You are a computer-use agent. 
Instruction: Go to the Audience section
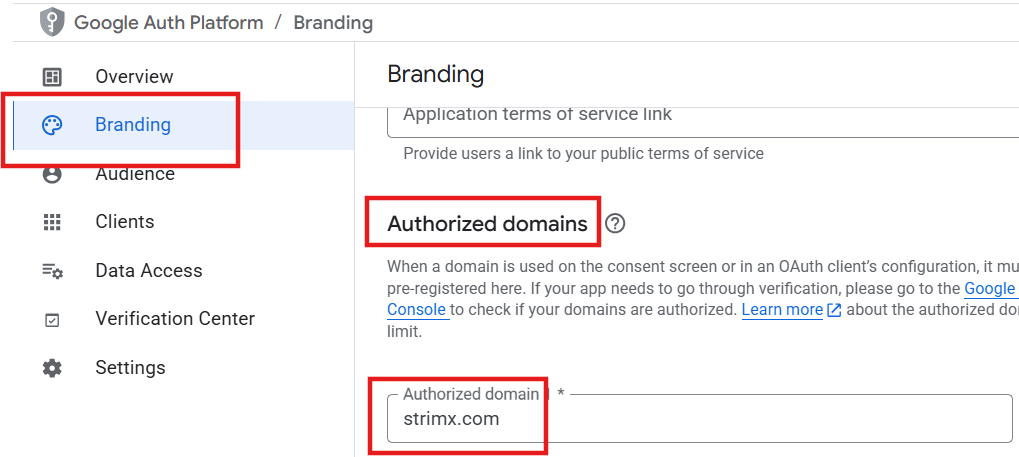(135, 174)
